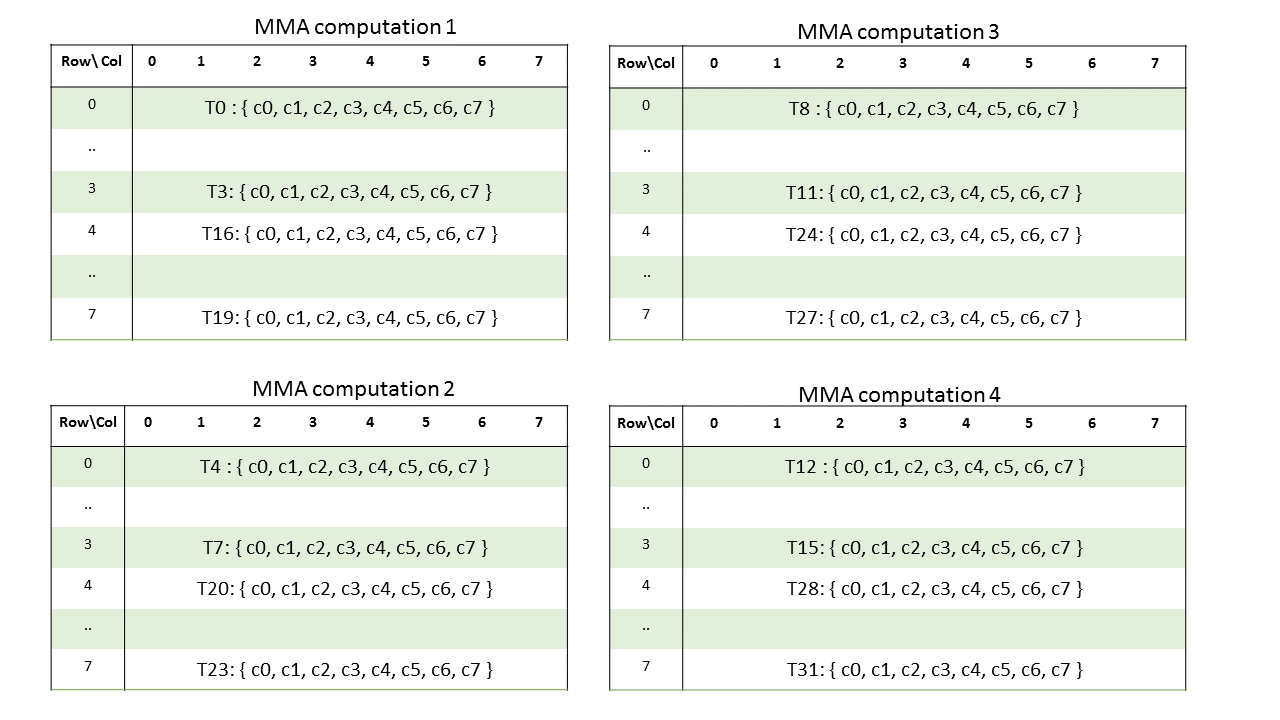Click the T11 entry in computation 3
Screen dimensions: 1280x720
point(934,192)
